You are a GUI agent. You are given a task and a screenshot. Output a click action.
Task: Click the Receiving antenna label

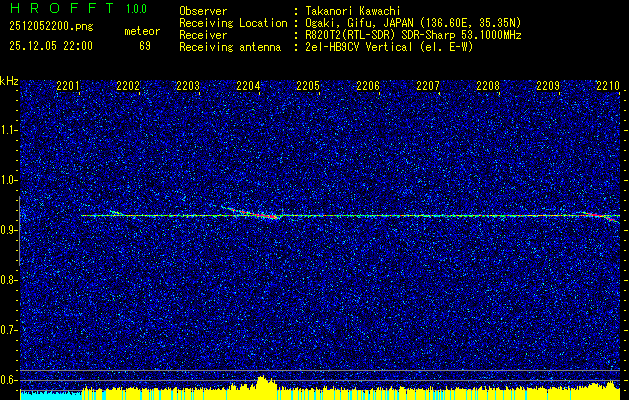tap(230, 47)
